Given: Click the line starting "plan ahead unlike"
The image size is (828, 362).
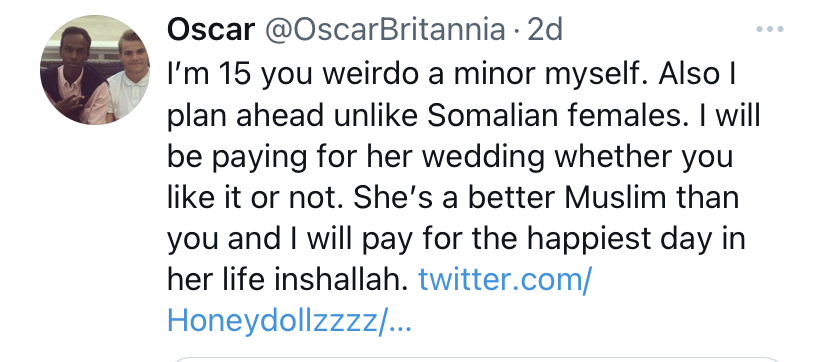Looking at the screenshot, I should (464, 115).
